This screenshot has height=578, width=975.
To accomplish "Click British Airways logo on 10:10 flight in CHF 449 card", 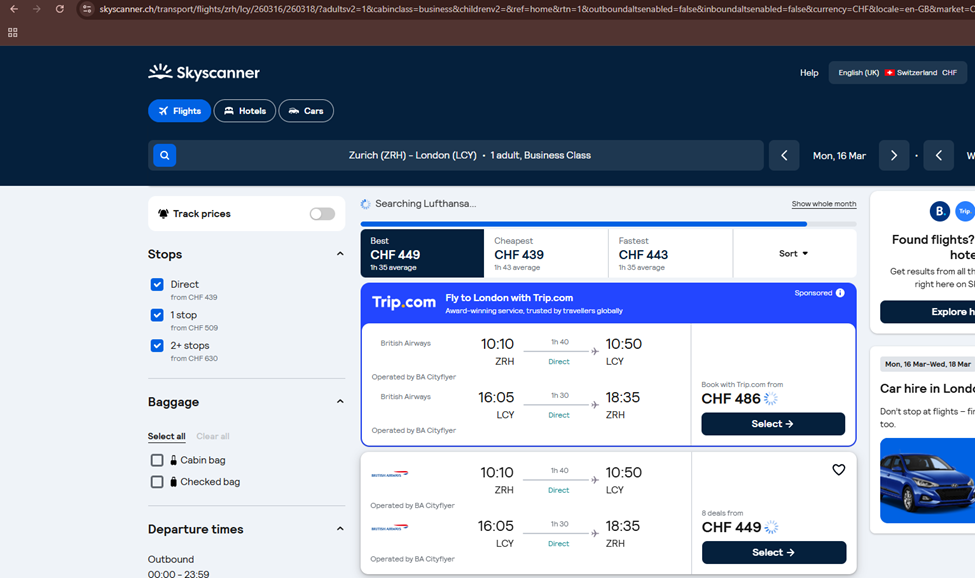I will [x=390, y=474].
